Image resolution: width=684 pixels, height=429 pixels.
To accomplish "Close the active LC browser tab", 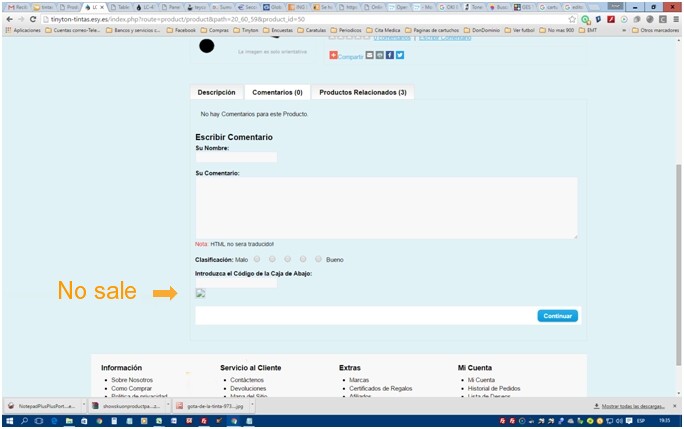I will [102, 7].
